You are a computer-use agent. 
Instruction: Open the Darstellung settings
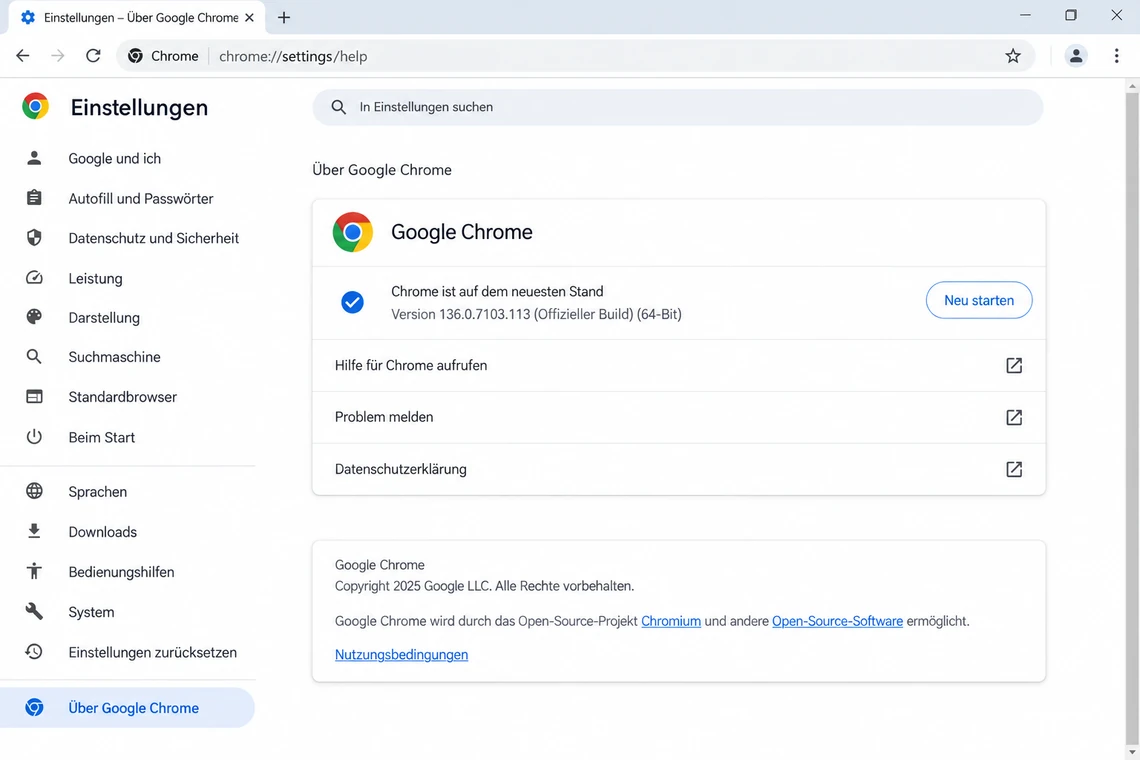click(127, 318)
